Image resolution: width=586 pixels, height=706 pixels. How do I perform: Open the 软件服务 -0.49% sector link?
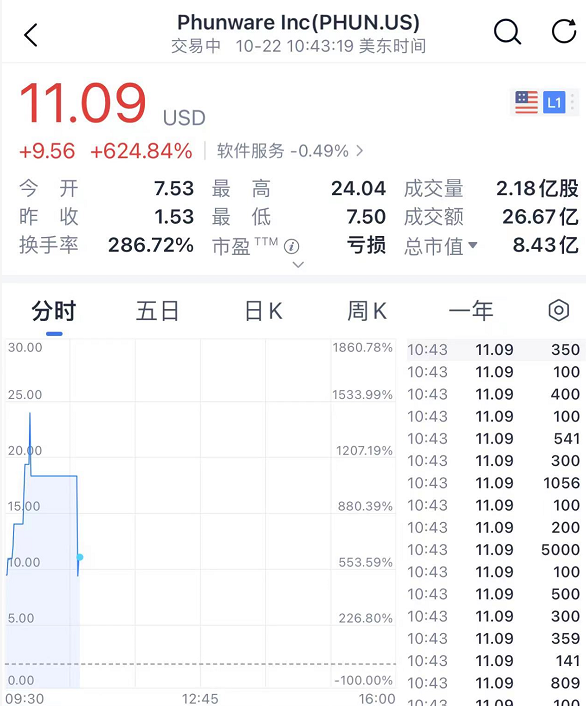(x=290, y=151)
